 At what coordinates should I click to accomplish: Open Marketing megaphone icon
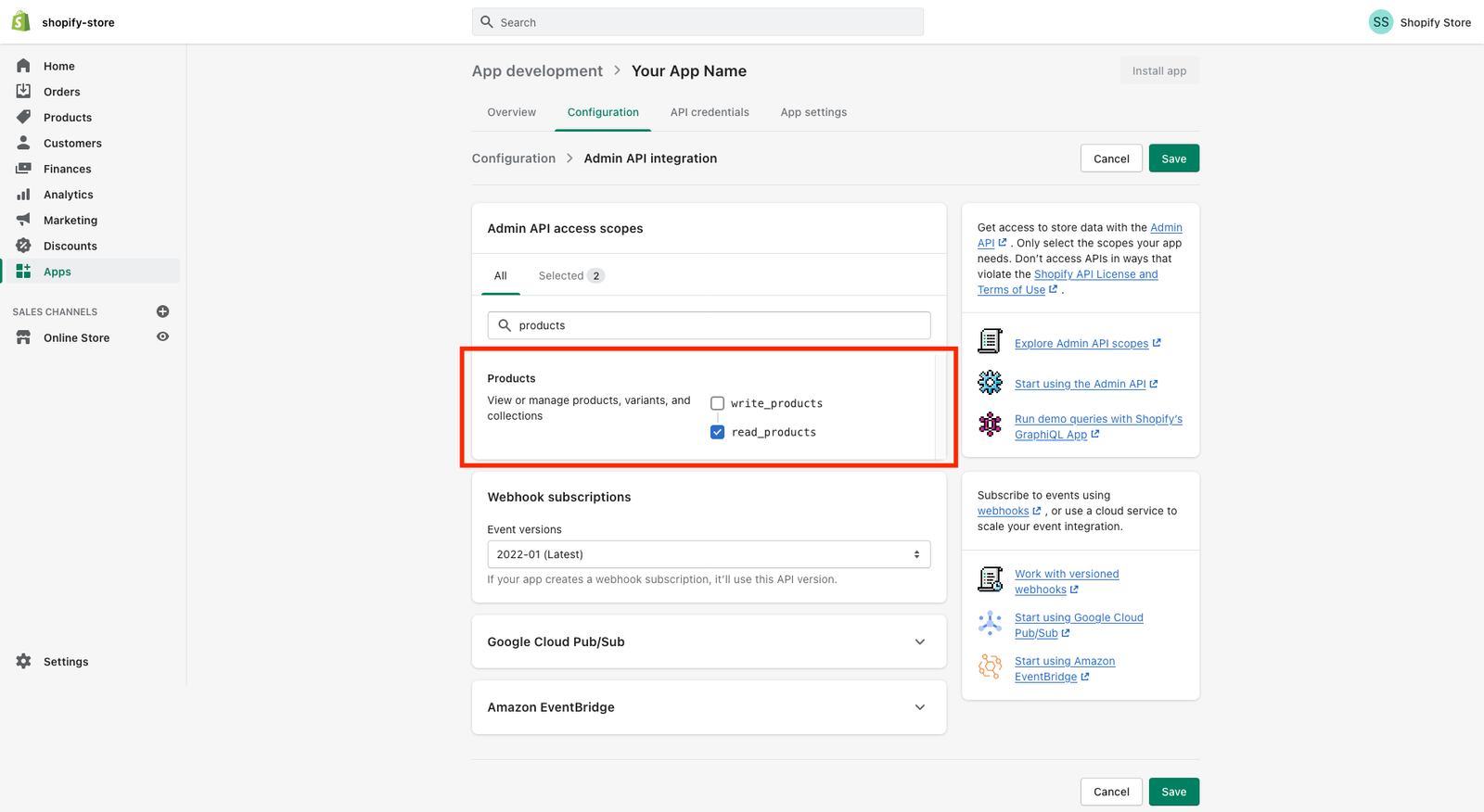[x=24, y=220]
